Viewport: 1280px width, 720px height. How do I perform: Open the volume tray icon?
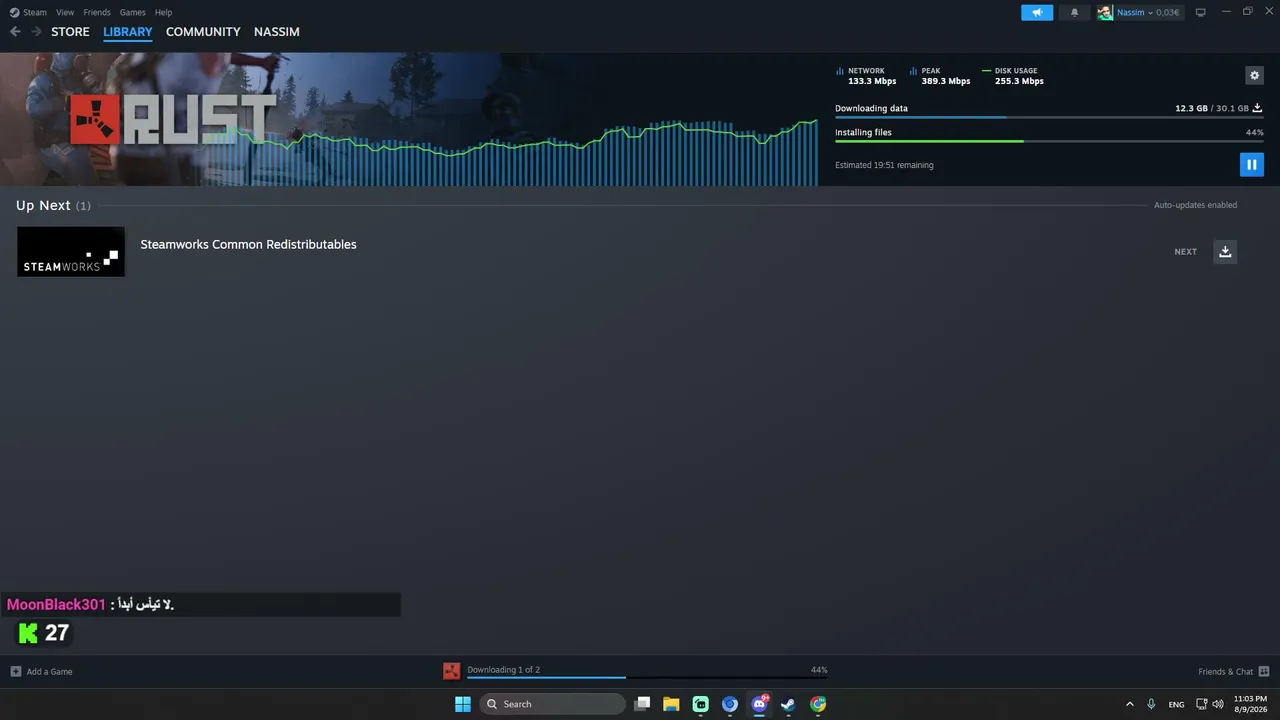tap(1218, 704)
